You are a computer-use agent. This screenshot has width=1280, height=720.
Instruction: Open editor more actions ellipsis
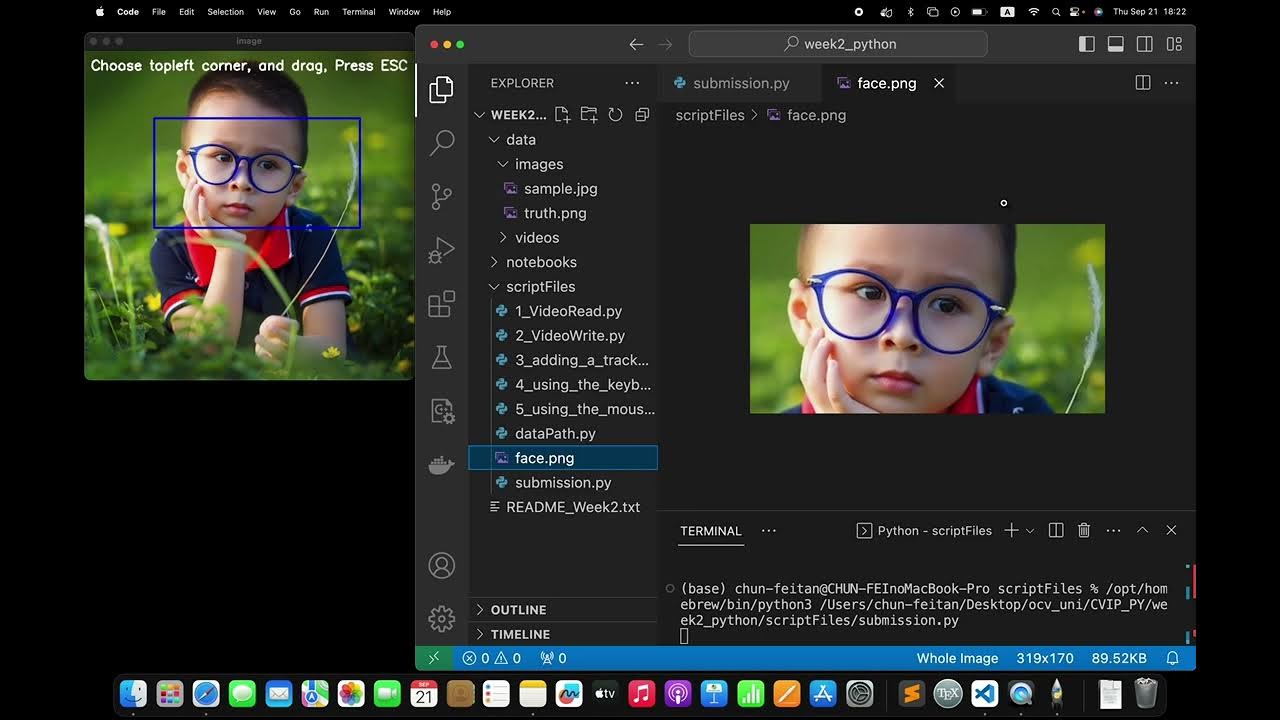(x=1171, y=83)
